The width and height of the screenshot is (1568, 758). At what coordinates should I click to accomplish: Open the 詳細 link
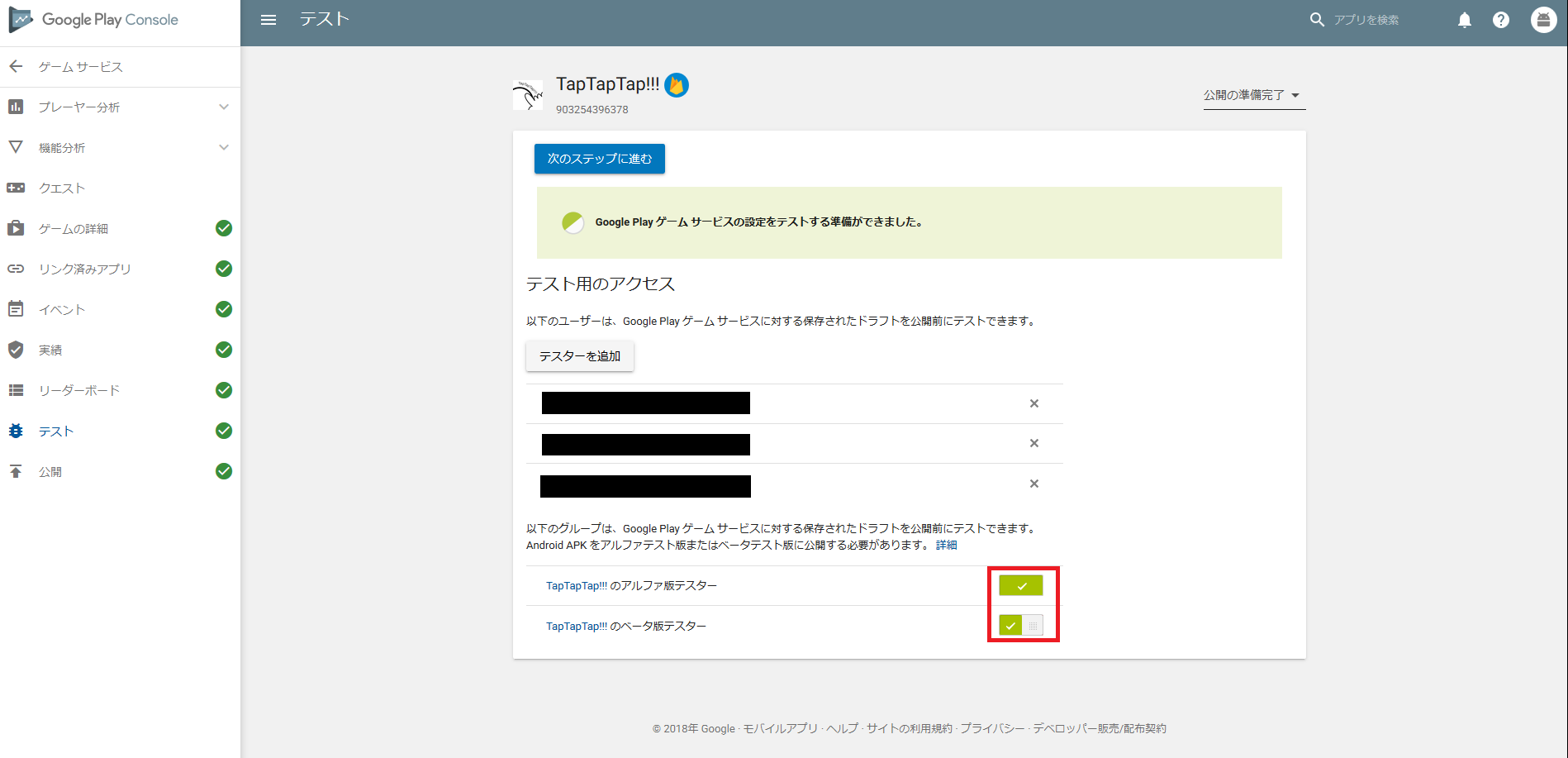click(947, 545)
